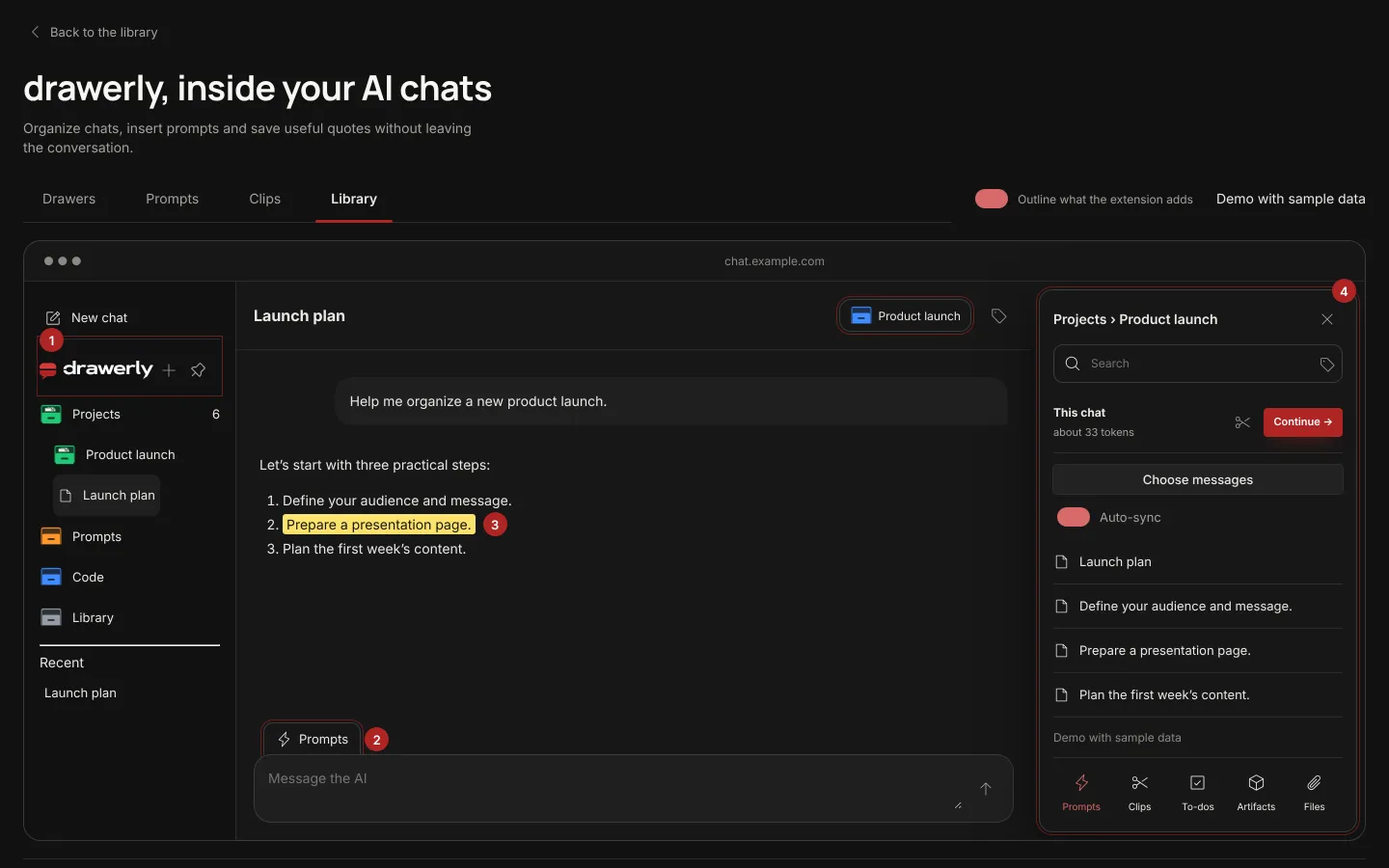
Task: Open Prepare a presentation page panel item
Action: (1198, 651)
